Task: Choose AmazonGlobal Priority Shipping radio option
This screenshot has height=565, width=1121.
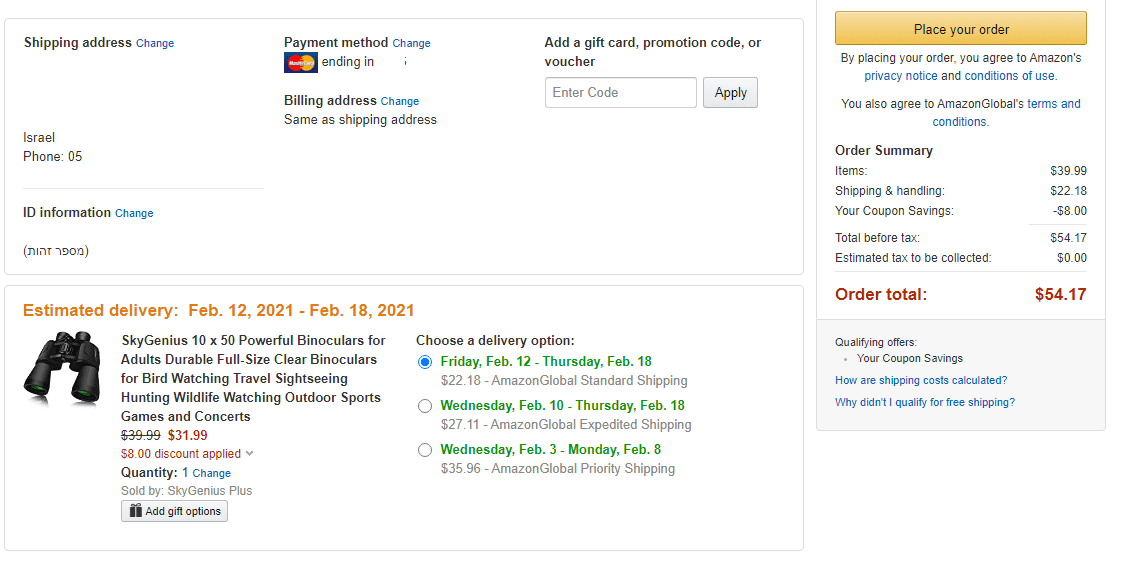Action: point(425,450)
